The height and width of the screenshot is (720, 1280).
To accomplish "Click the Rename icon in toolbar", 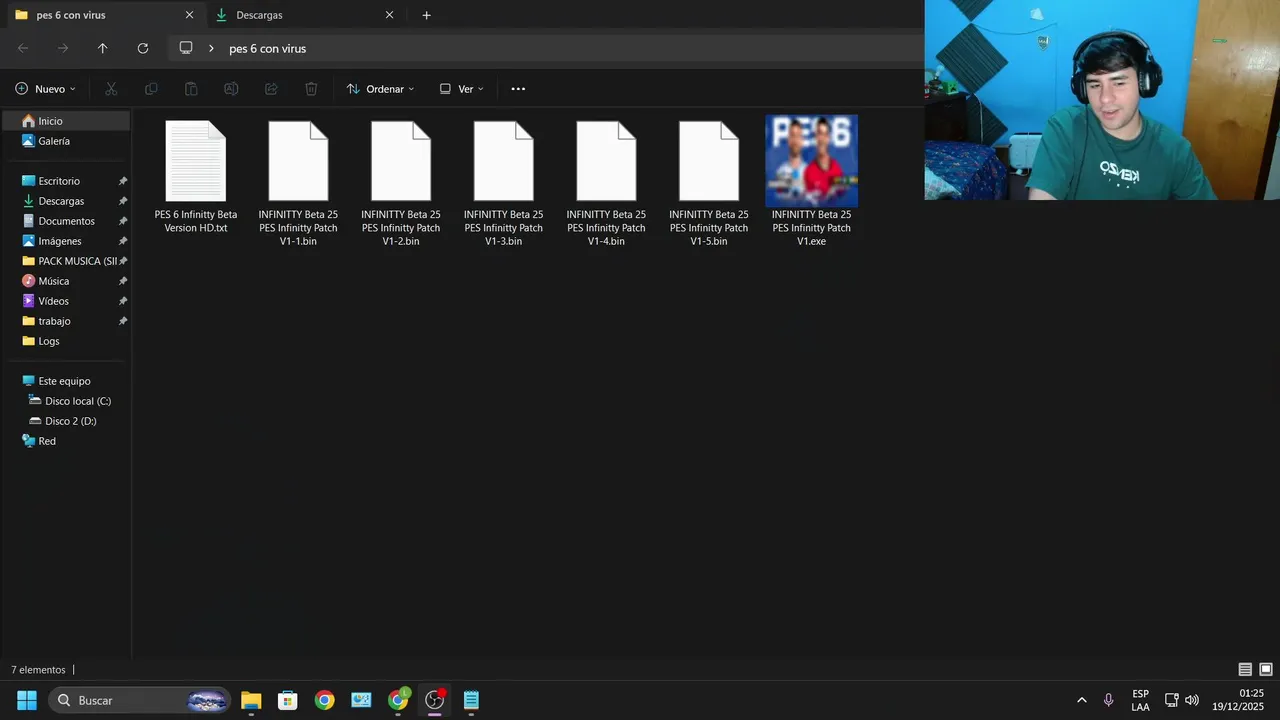I will [x=231, y=89].
